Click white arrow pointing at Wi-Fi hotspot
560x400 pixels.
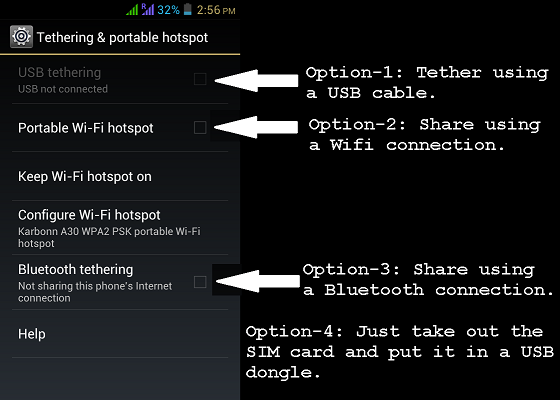point(256,127)
